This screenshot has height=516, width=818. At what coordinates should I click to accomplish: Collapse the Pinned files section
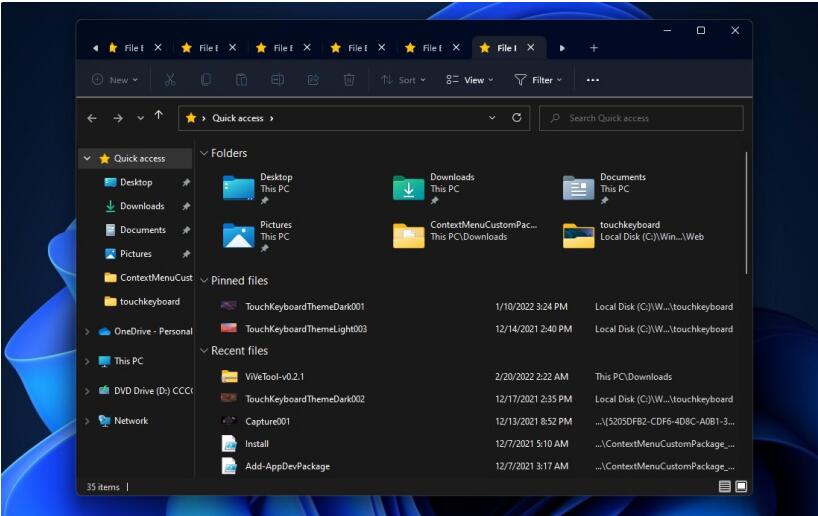click(x=204, y=281)
